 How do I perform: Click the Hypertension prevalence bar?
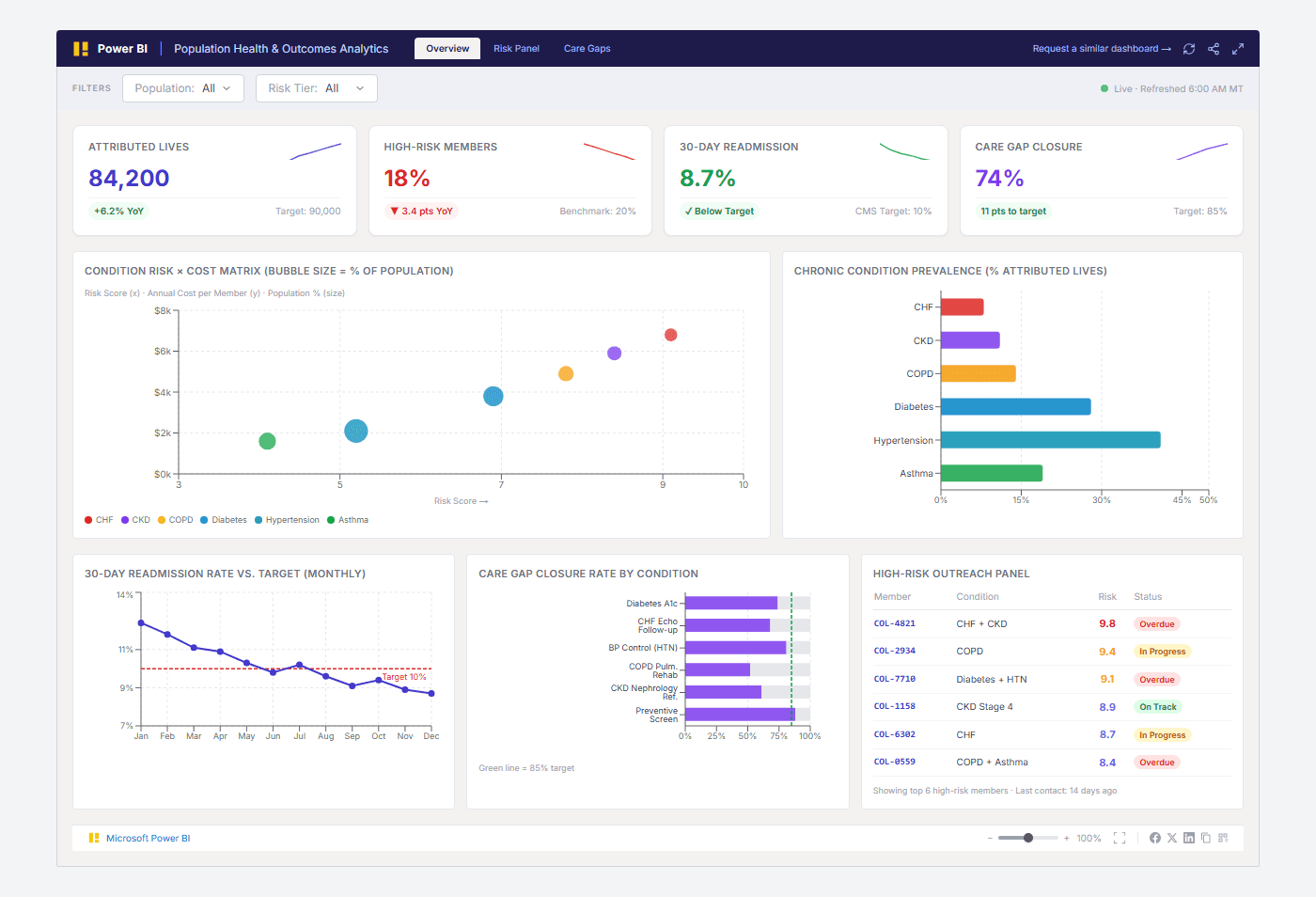(1051, 440)
